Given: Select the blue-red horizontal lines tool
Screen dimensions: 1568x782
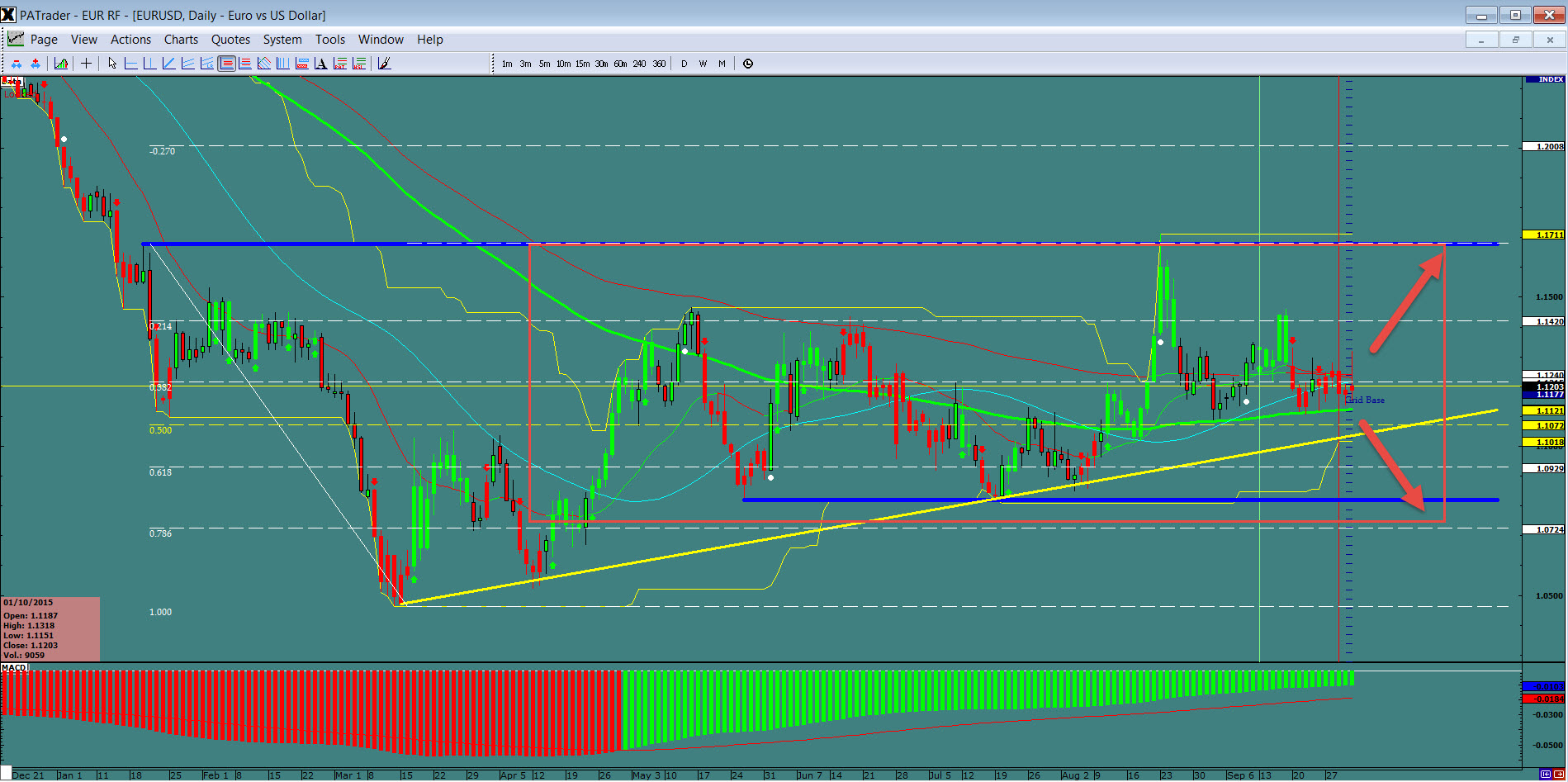Looking at the screenshot, I should coord(244,64).
